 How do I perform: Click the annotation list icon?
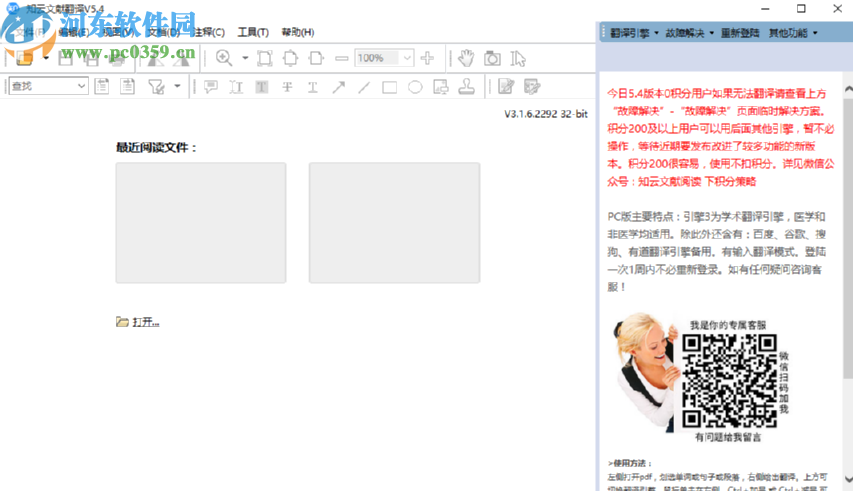(x=531, y=86)
